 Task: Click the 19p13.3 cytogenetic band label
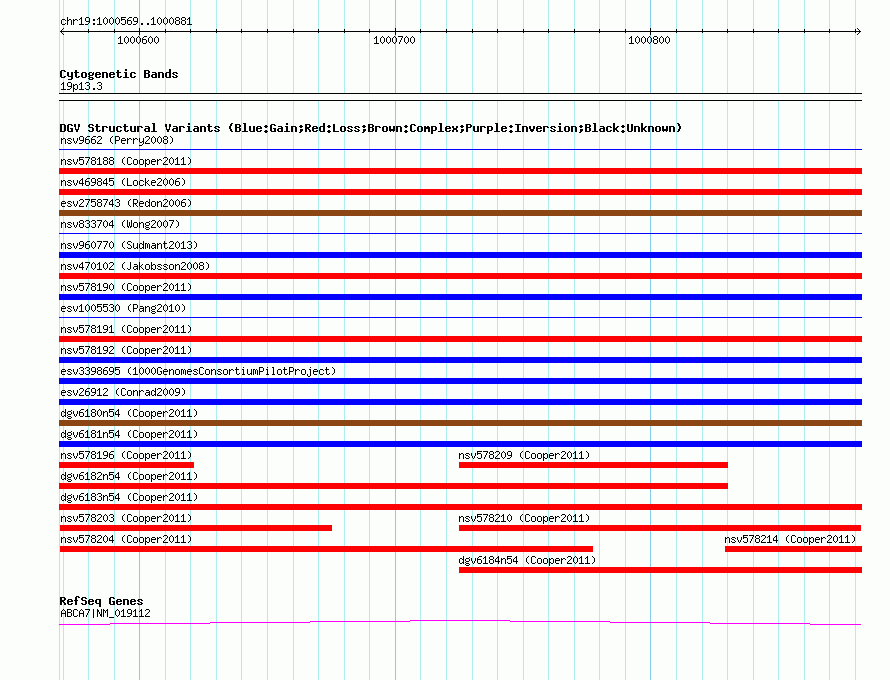pyautogui.click(x=81, y=86)
